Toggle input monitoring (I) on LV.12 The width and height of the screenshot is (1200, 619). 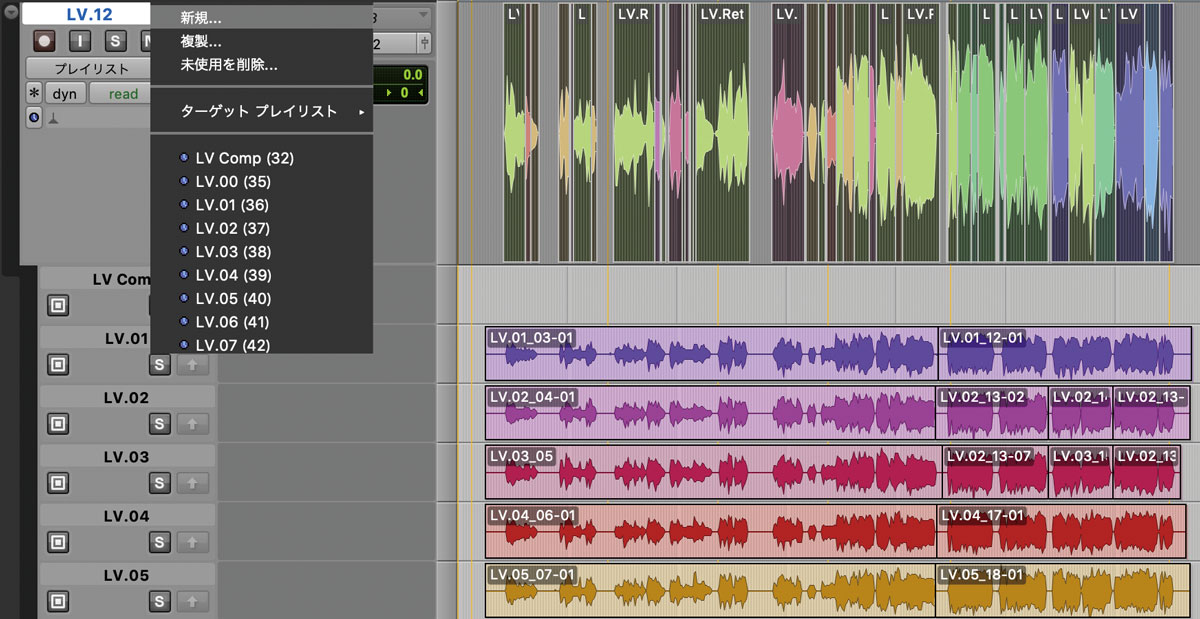click(81, 42)
